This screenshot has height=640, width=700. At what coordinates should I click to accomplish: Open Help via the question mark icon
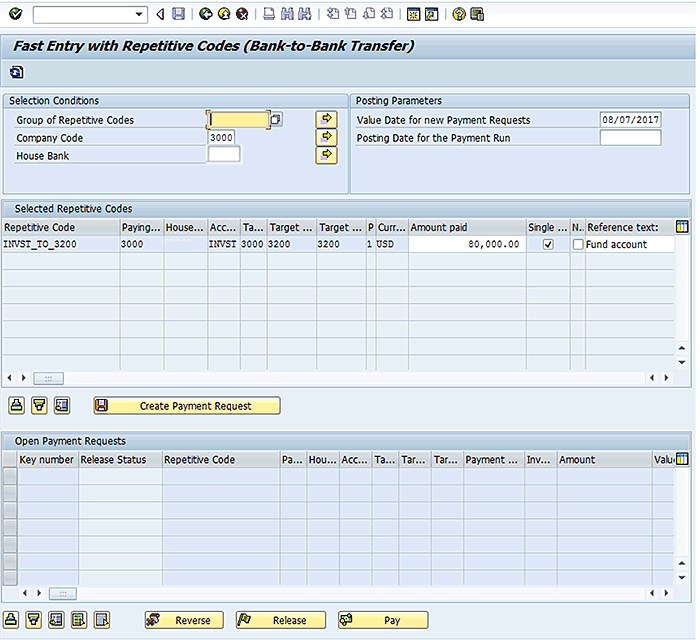[458, 14]
